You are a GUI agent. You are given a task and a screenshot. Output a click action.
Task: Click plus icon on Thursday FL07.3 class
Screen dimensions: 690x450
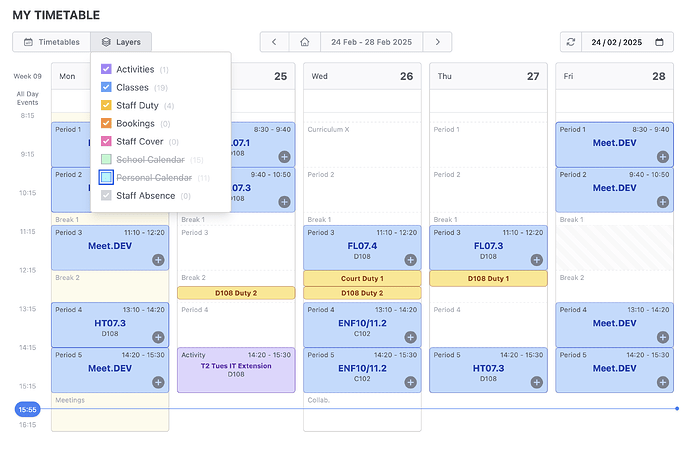(x=536, y=260)
